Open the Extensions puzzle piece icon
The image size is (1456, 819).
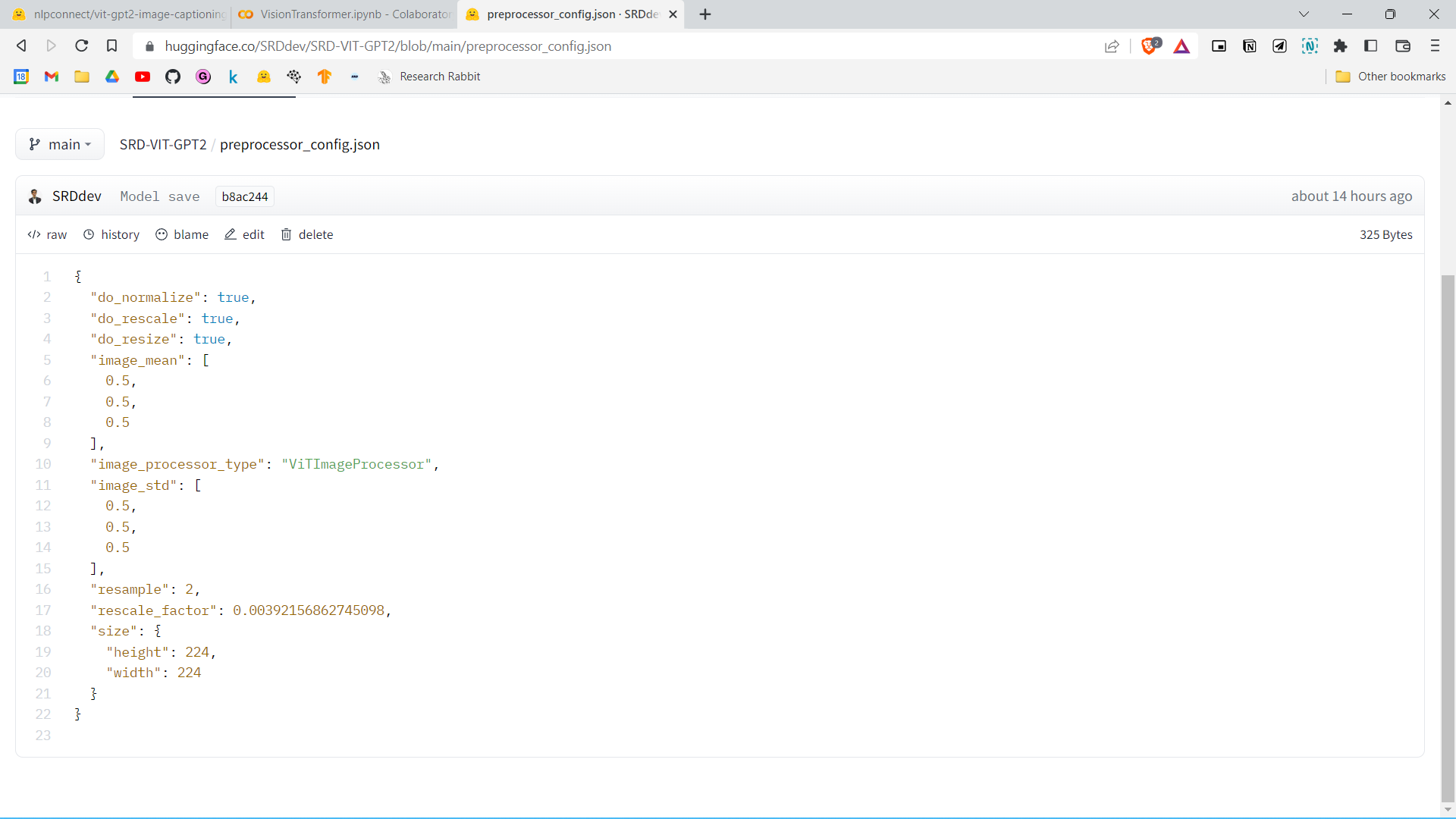click(x=1340, y=46)
